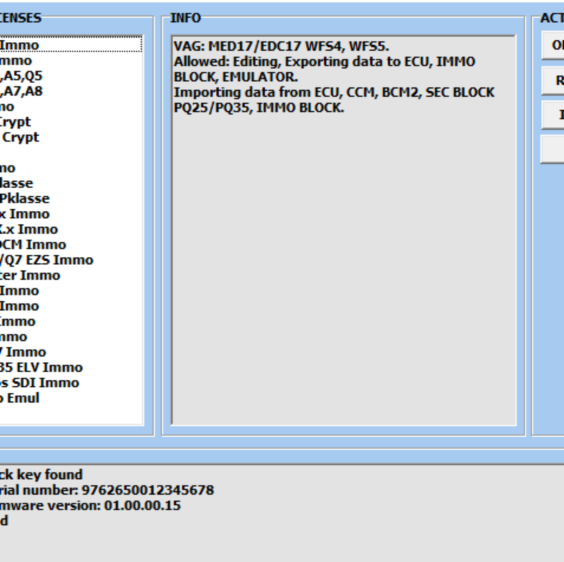Select the Emul license at list bottom

71,398
